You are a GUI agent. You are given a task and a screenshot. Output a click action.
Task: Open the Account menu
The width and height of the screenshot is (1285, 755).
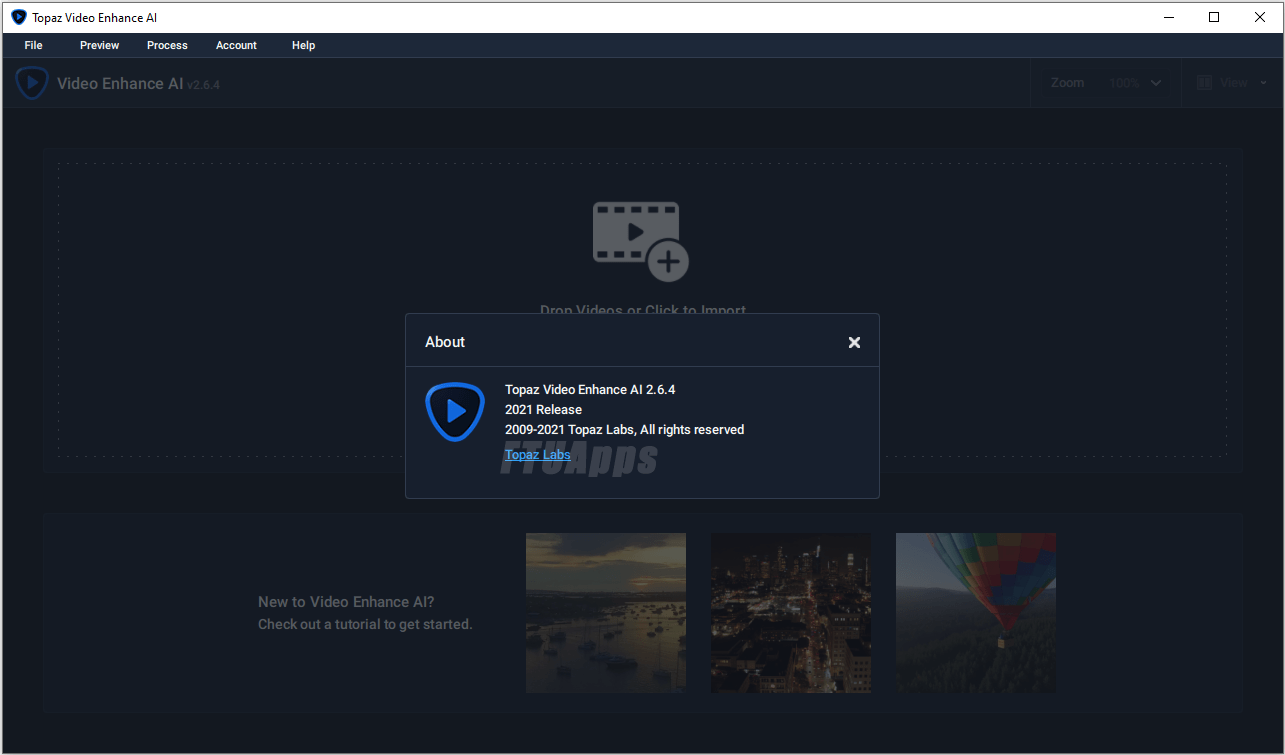236,45
